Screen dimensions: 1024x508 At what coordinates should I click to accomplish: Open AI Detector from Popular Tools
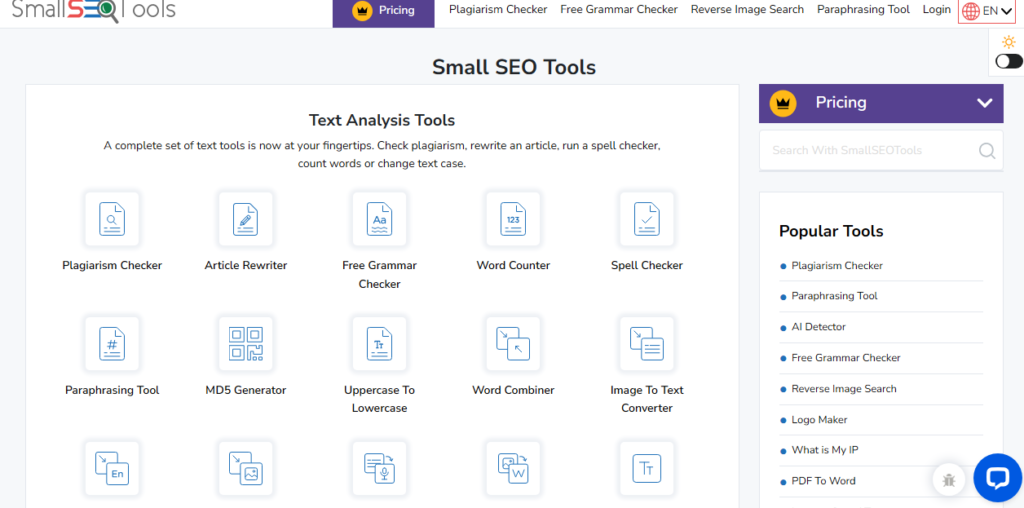pyautogui.click(x=818, y=326)
